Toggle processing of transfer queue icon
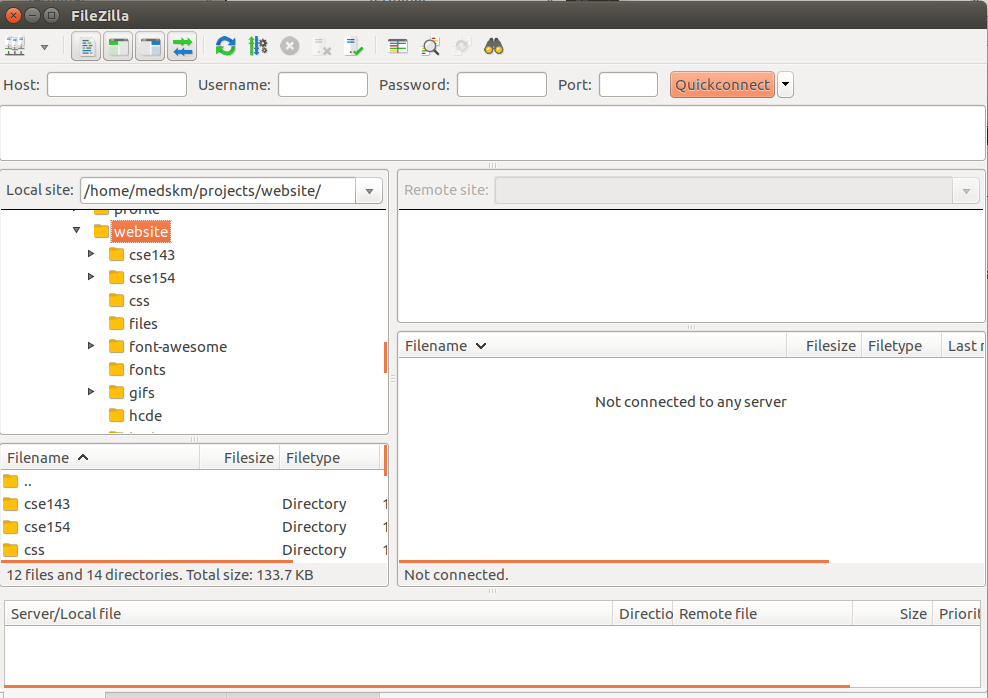Image resolution: width=988 pixels, height=698 pixels. tap(258, 46)
